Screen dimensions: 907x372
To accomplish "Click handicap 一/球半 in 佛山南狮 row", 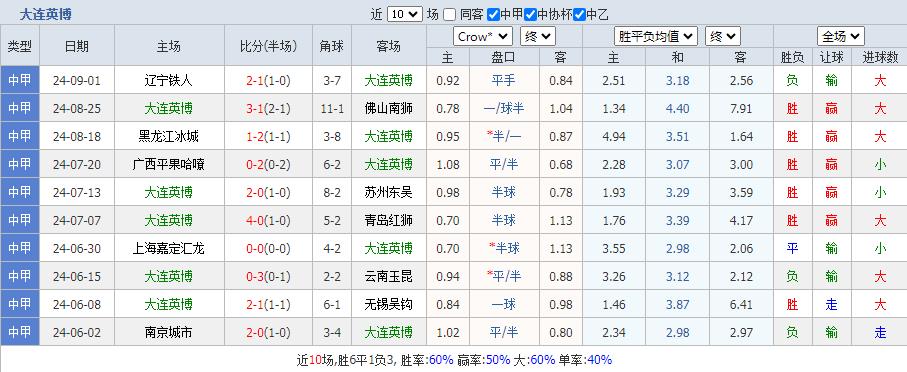I will (x=504, y=108).
